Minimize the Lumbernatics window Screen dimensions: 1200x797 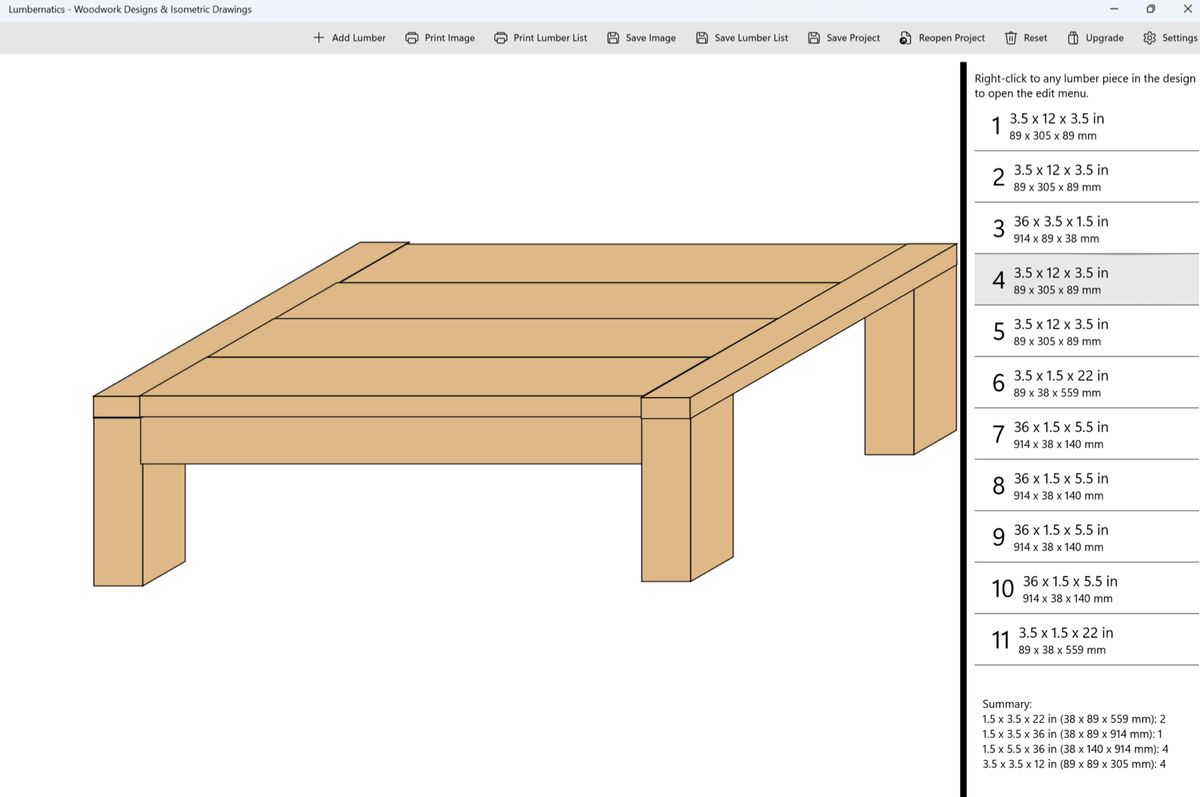pos(1114,9)
